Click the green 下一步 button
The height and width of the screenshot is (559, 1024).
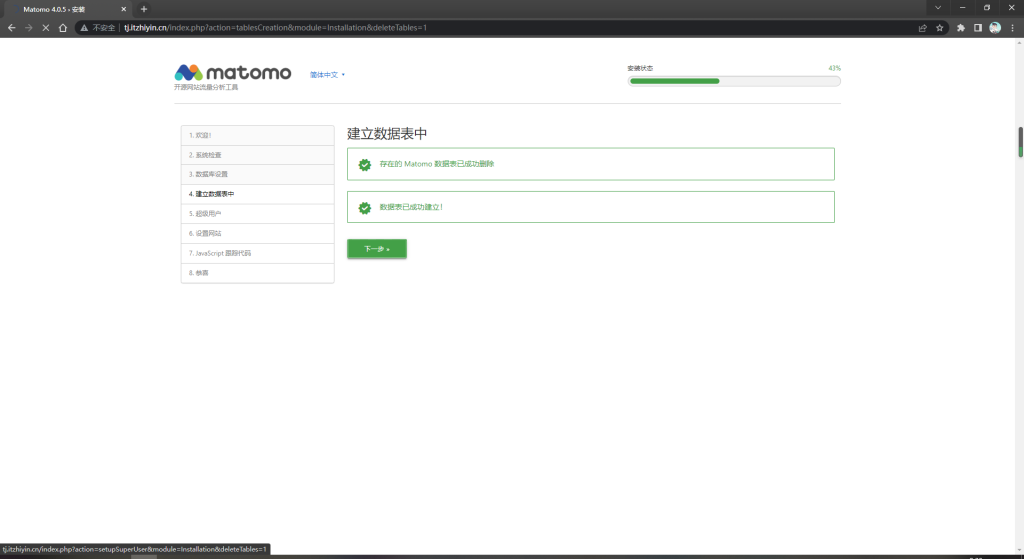376,249
